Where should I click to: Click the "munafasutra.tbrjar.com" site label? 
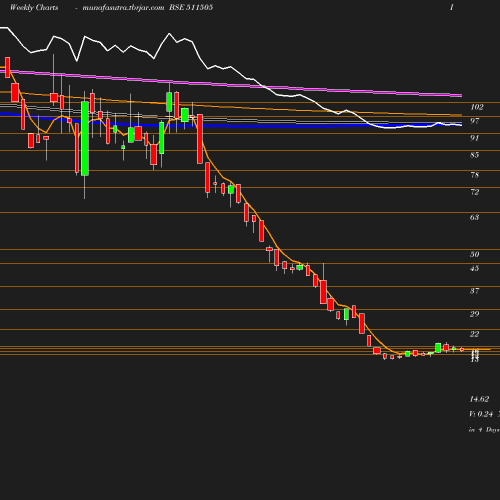pos(123,8)
